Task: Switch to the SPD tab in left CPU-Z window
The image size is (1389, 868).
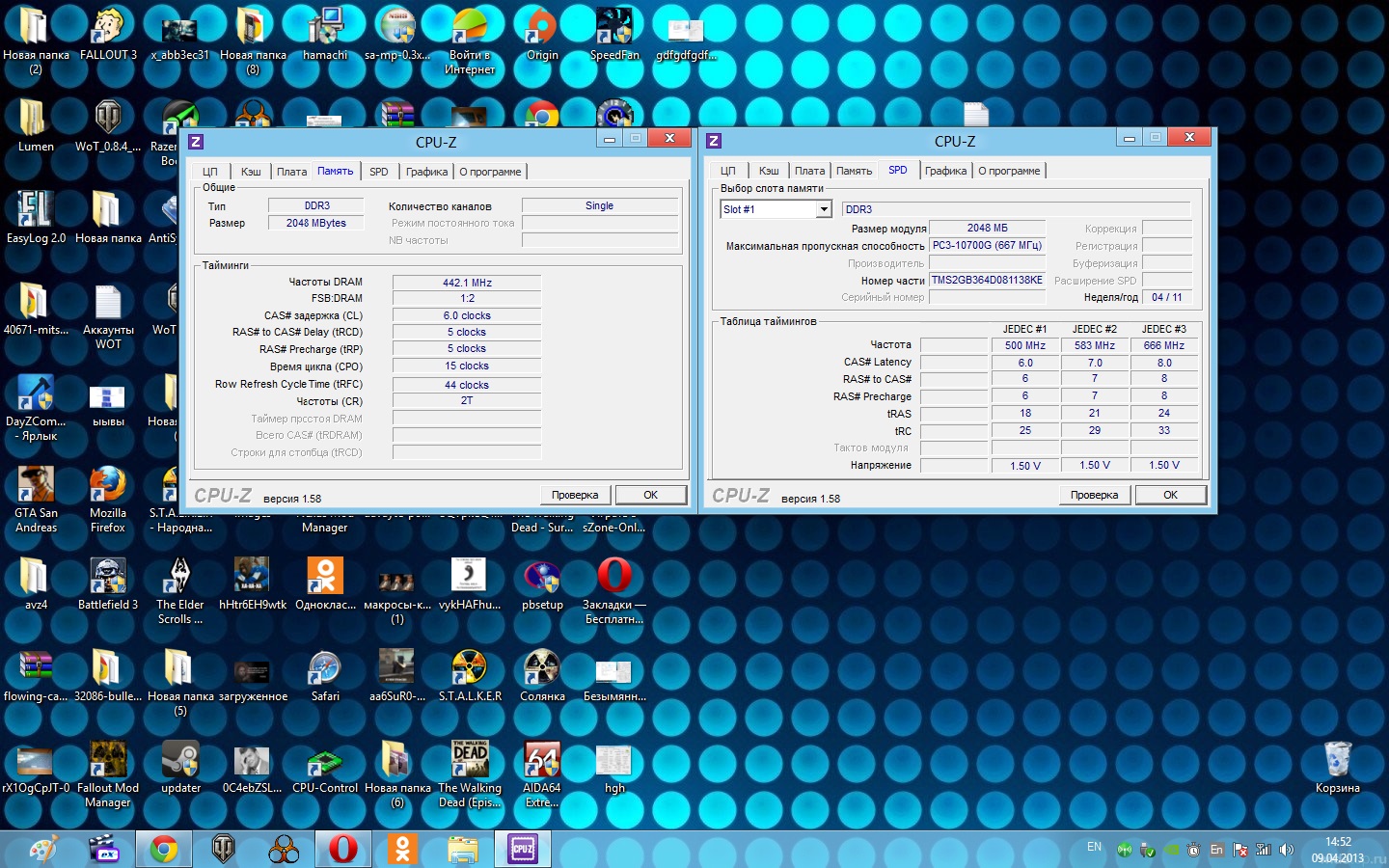Action: 379,172
